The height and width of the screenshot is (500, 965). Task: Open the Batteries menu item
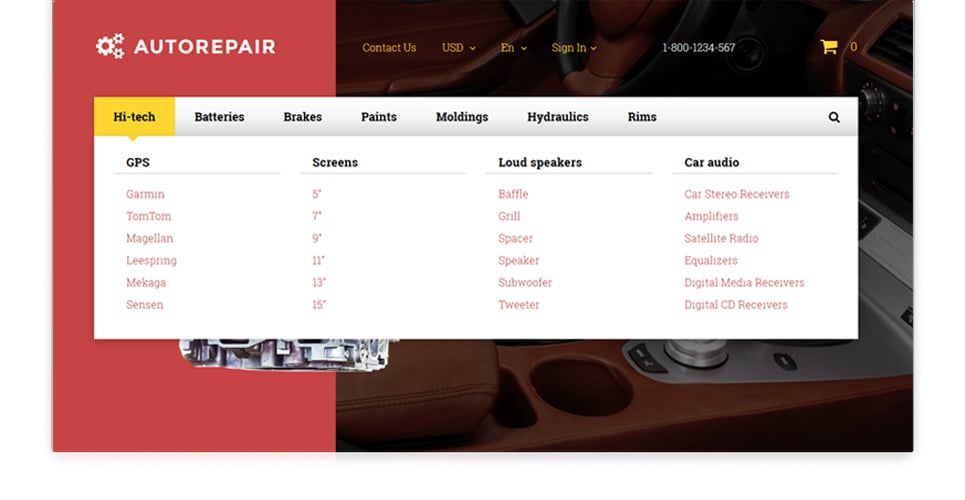pos(219,116)
